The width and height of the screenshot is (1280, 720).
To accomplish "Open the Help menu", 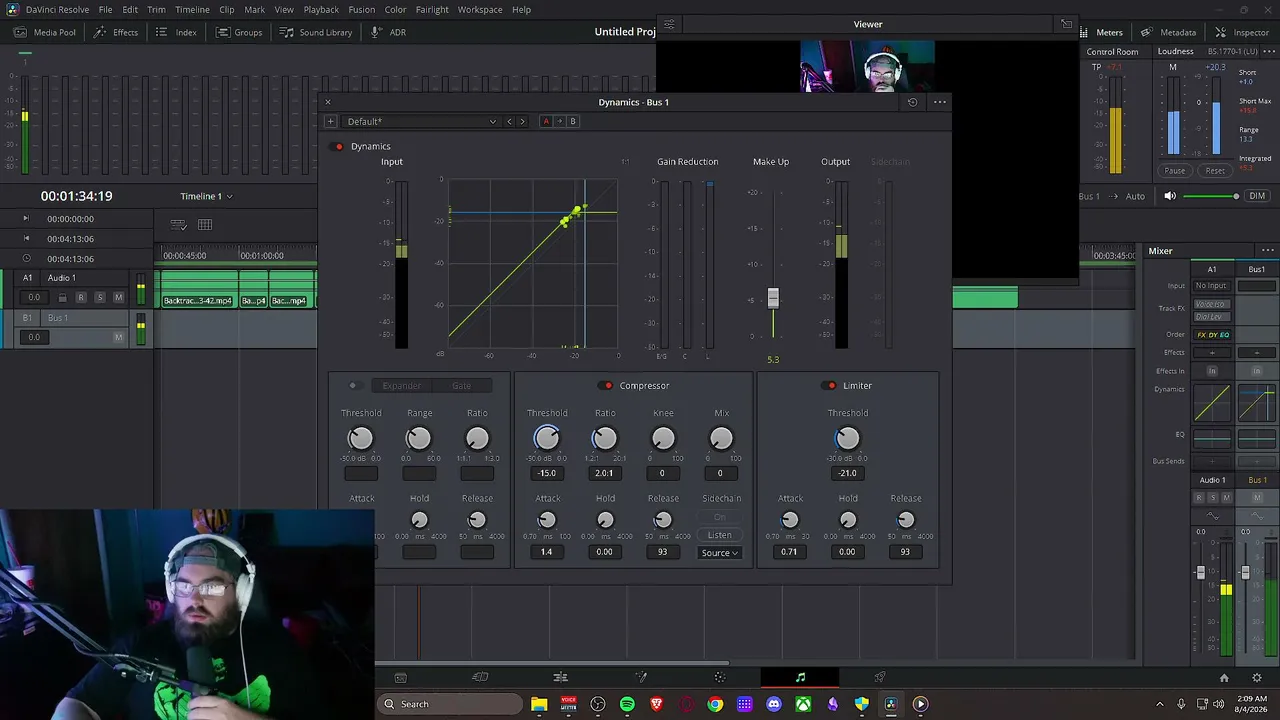I will pos(521,9).
